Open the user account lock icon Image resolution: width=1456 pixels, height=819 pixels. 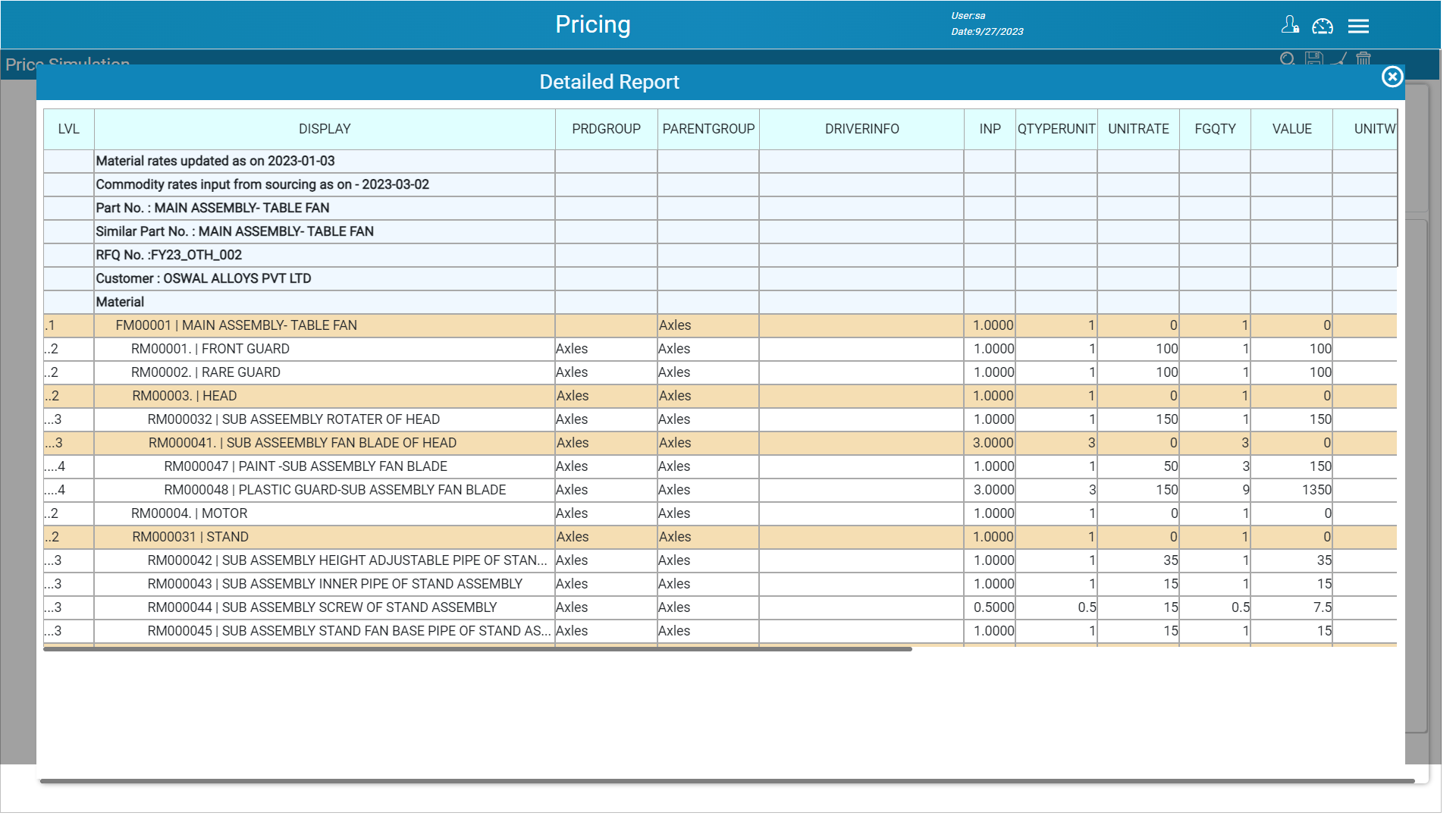coord(1289,25)
